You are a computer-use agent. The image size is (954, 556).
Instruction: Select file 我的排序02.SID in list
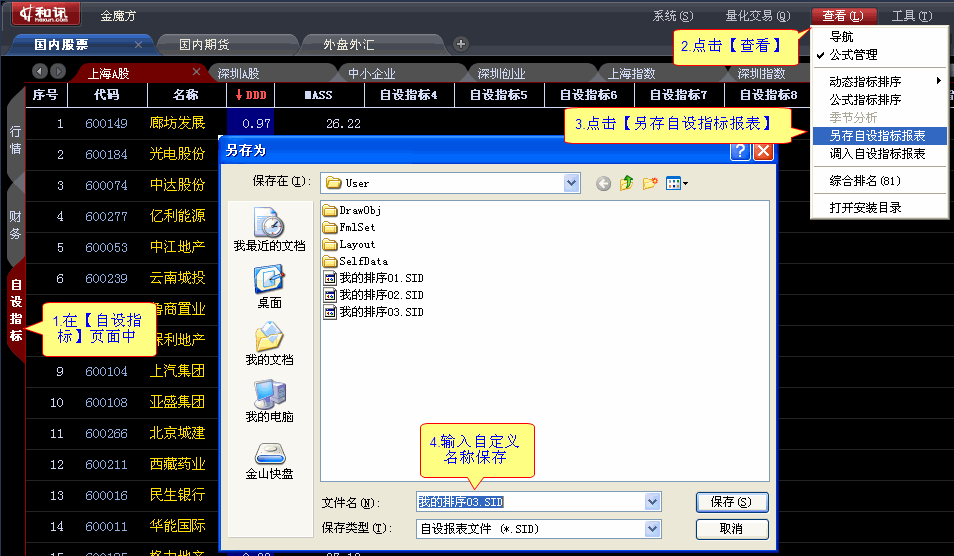click(x=380, y=295)
